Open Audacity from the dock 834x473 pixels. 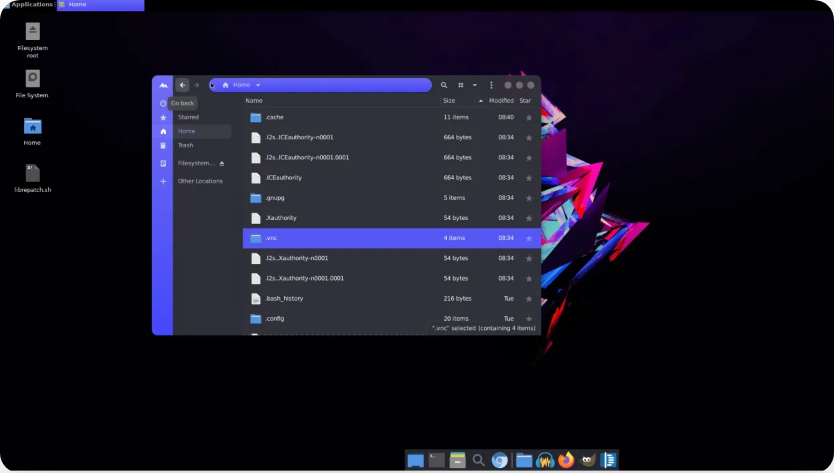(545, 460)
